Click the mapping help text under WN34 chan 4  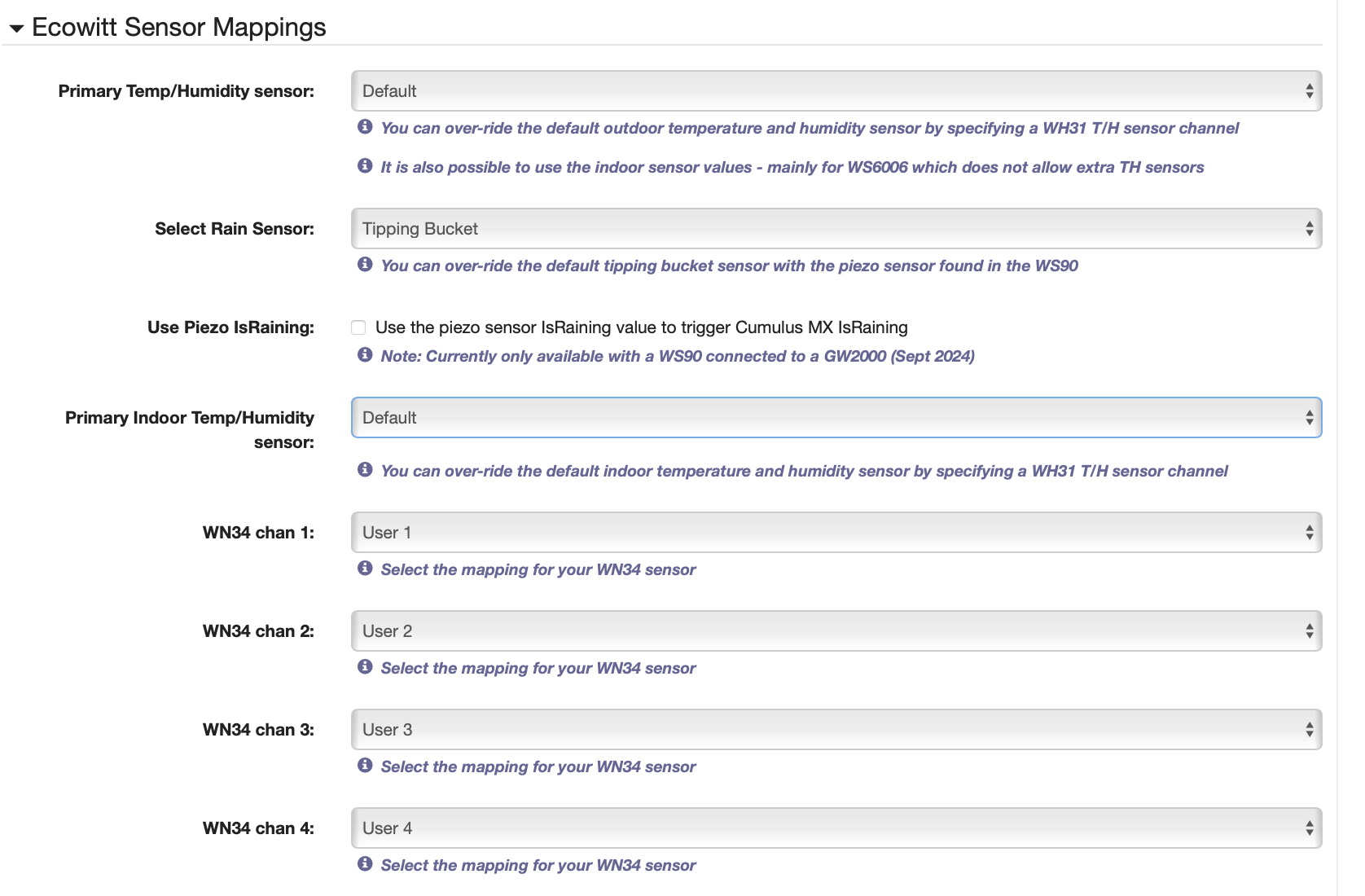(538, 866)
